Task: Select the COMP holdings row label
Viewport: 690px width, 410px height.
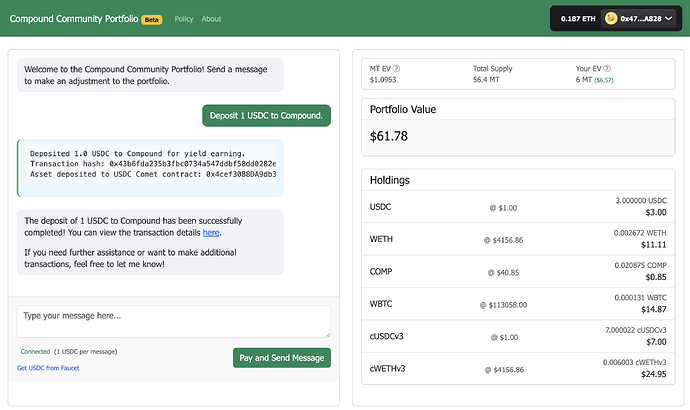Action: (x=381, y=271)
